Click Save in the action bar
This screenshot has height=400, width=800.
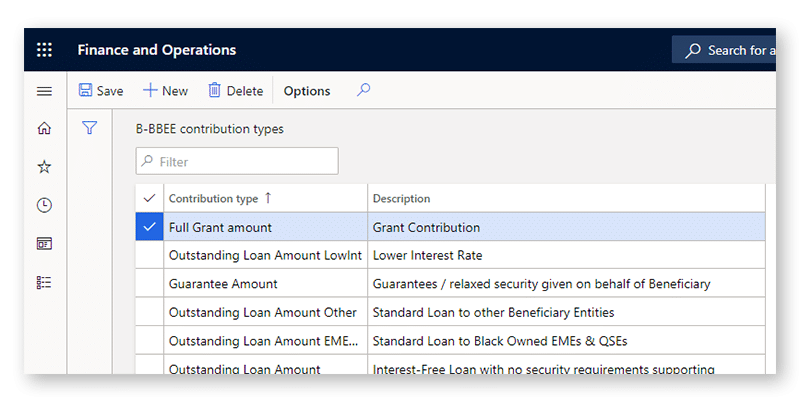coord(101,91)
